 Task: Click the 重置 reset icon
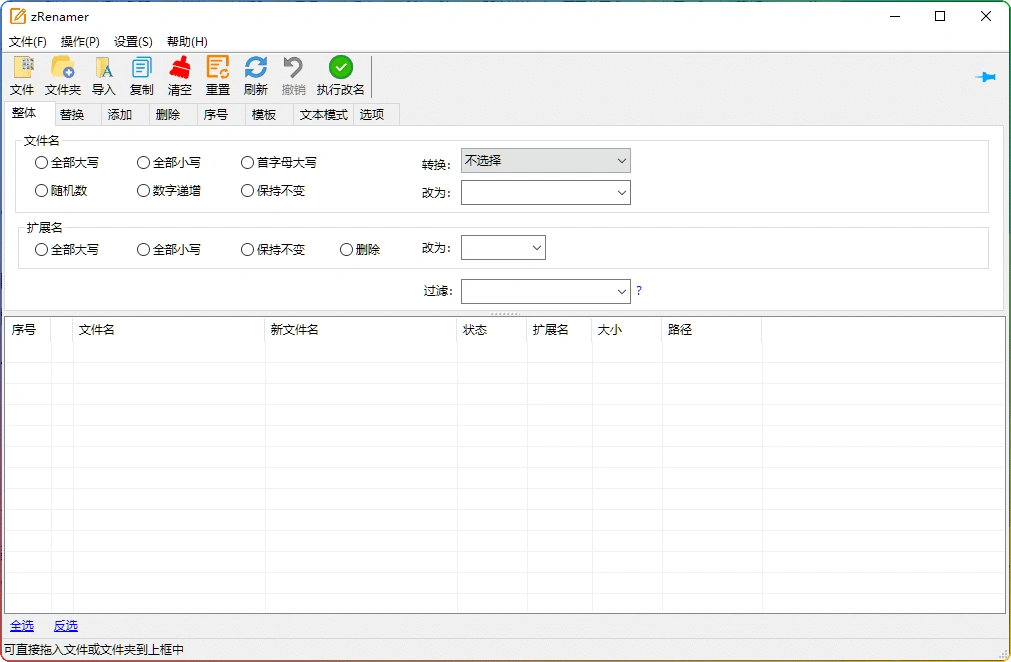[x=217, y=76]
